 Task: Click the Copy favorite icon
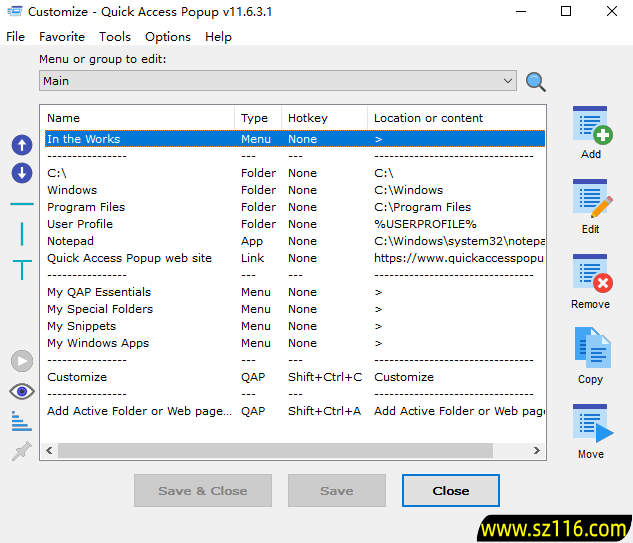(590, 349)
